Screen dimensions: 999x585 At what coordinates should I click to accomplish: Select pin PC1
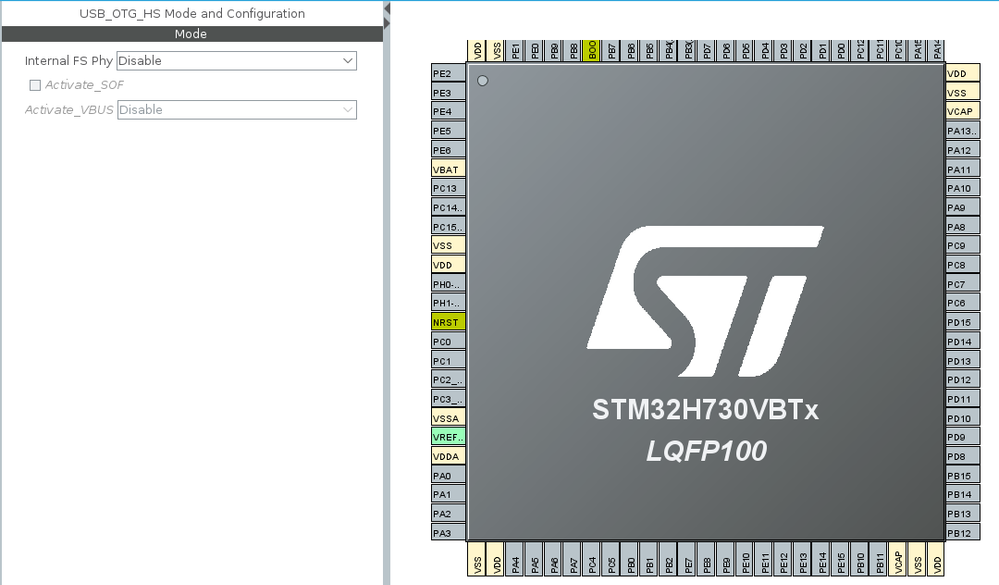(449, 360)
